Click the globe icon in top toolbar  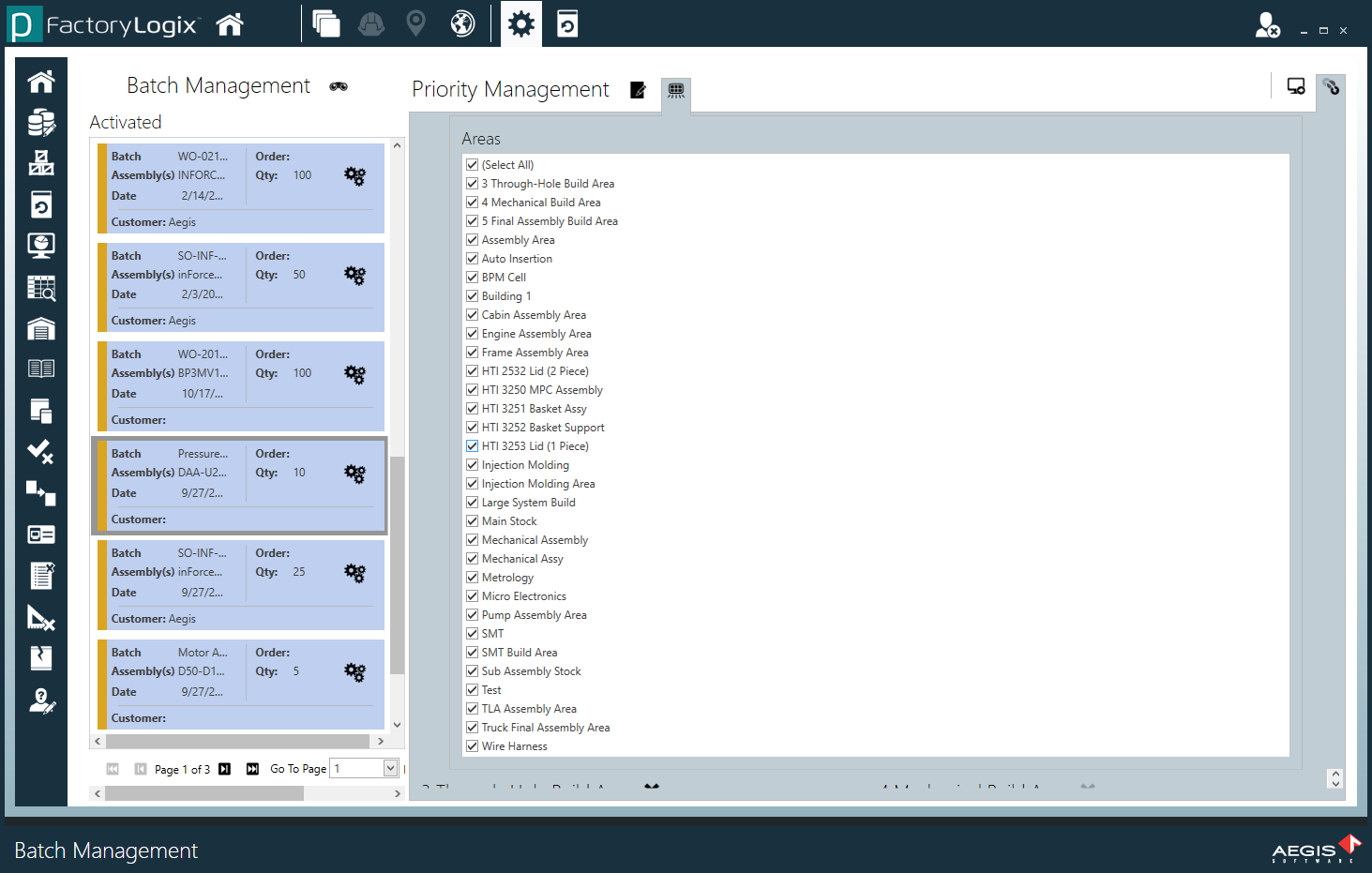pyautogui.click(x=462, y=23)
